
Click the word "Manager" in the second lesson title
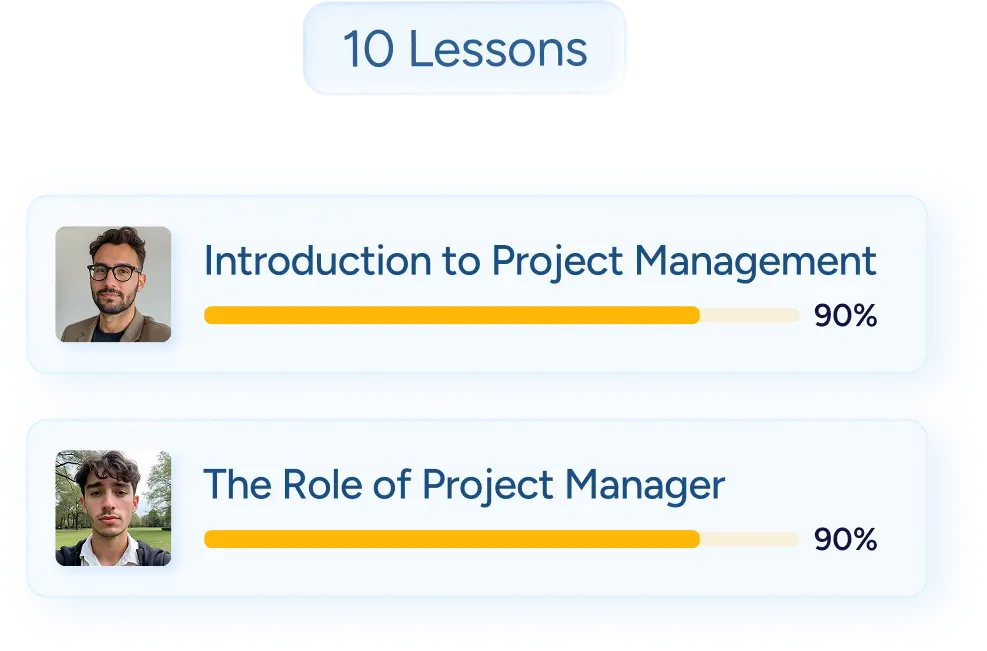coord(644,485)
